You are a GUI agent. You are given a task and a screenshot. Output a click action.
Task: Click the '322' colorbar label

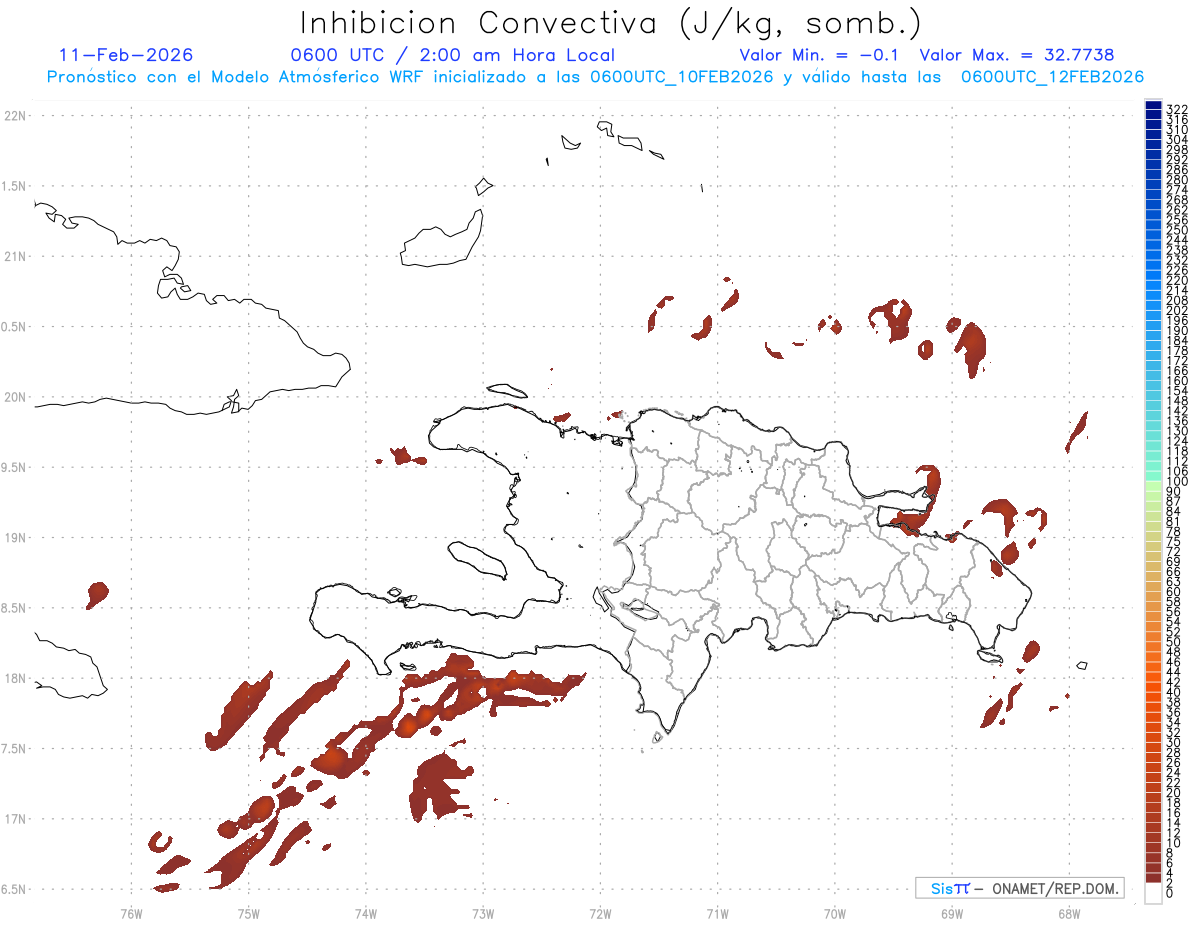(1177, 109)
